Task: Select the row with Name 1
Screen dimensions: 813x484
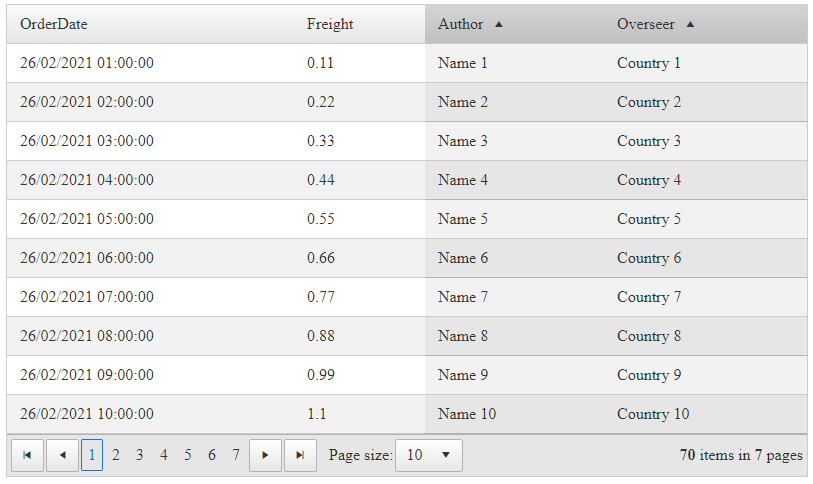Action: click(463, 63)
